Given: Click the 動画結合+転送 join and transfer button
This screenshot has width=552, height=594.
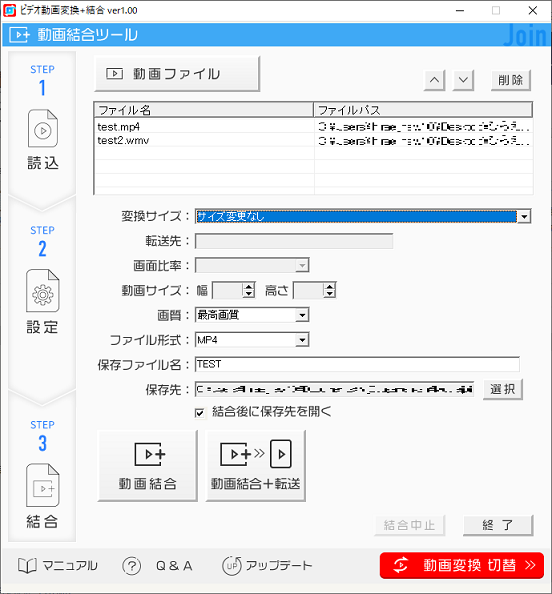Looking at the screenshot, I should pos(255,466).
